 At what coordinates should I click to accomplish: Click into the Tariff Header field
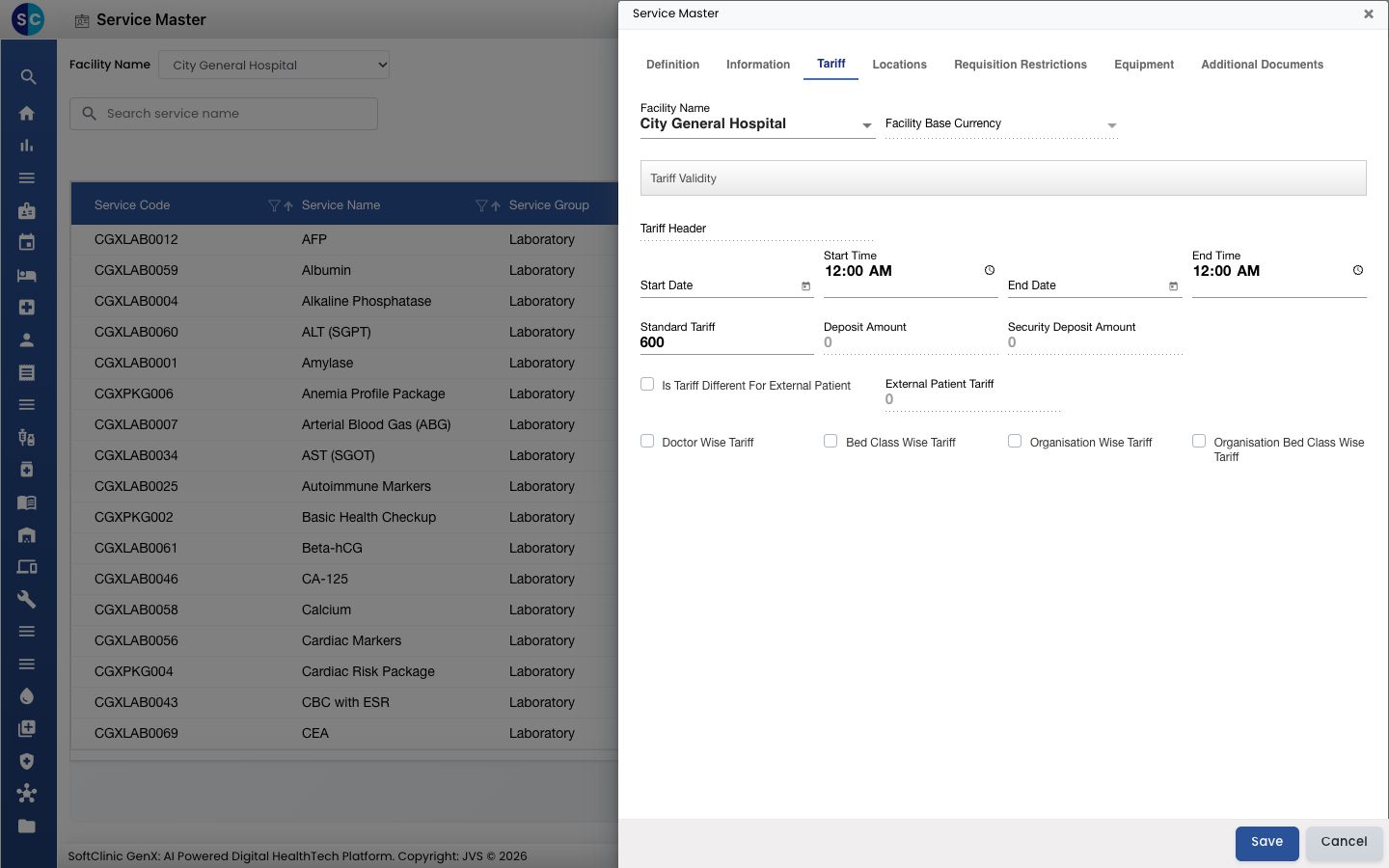[x=757, y=230]
